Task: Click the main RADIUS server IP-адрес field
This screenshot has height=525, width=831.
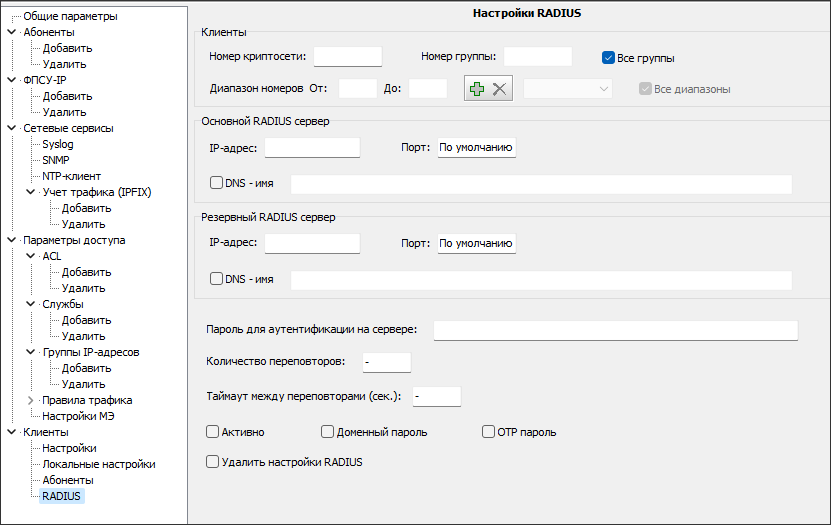Action: click(312, 148)
